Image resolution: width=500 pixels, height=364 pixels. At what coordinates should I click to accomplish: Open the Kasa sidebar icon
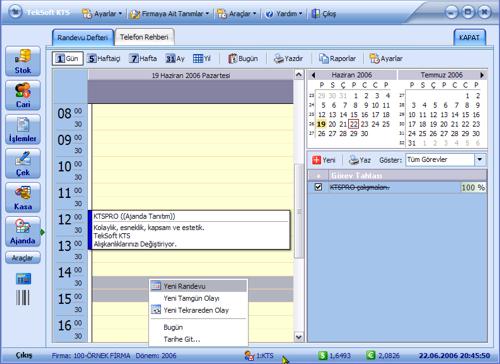(23, 197)
